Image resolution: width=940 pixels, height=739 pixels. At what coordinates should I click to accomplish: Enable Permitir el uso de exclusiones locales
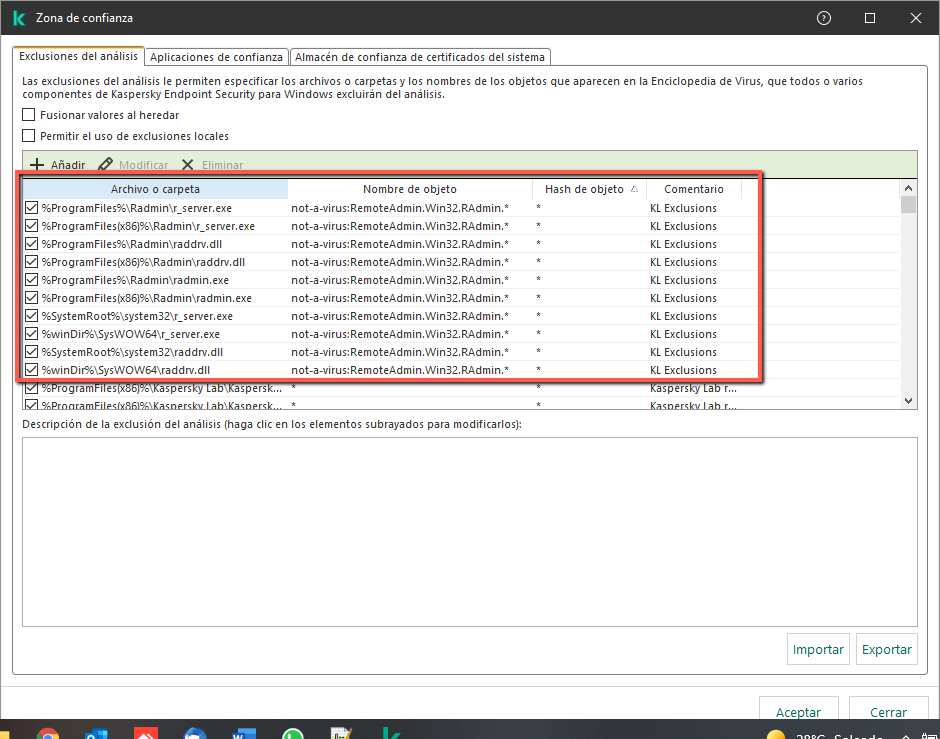coord(28,135)
